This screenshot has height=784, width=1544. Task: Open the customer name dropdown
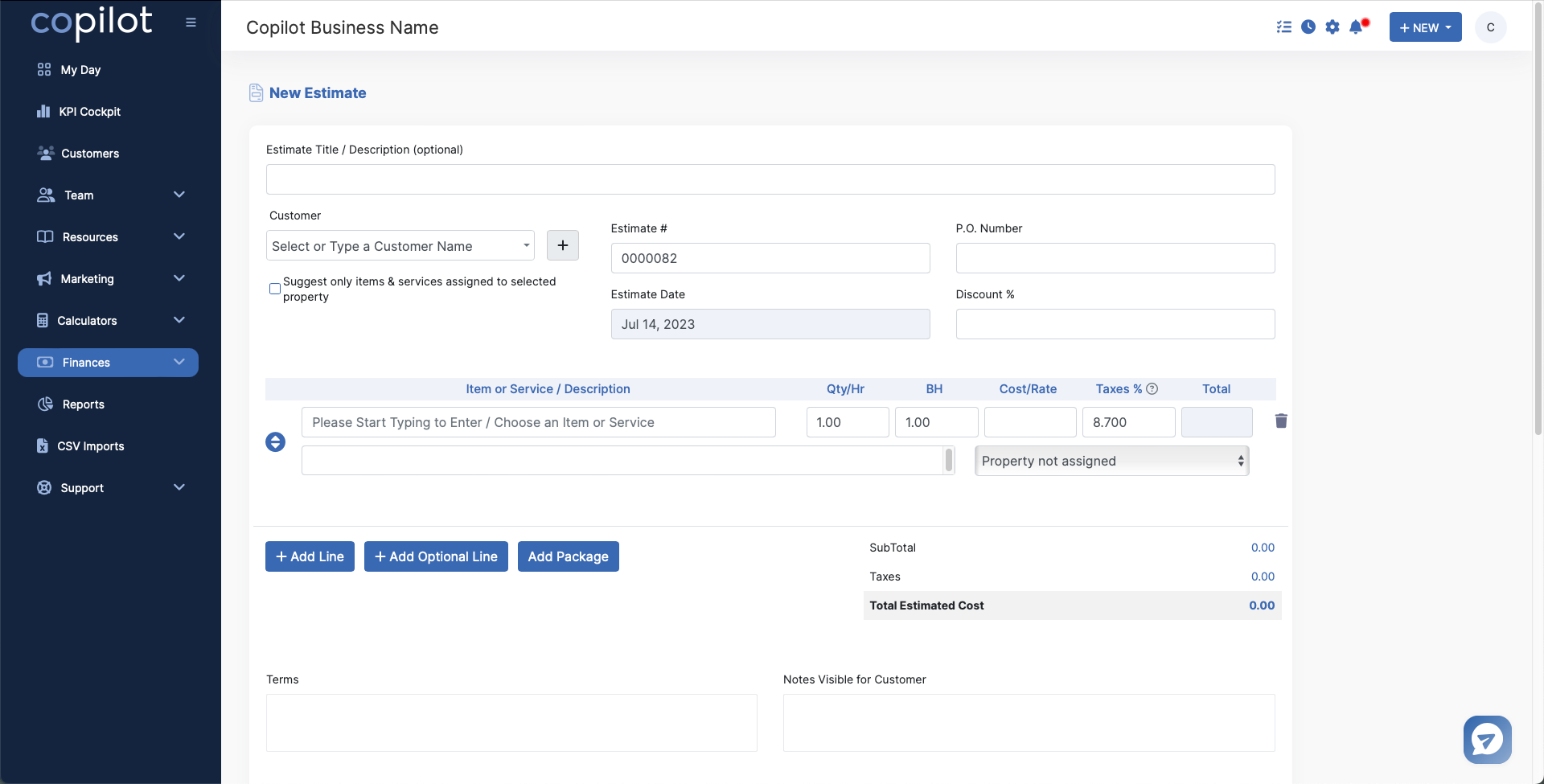pyautogui.click(x=400, y=245)
